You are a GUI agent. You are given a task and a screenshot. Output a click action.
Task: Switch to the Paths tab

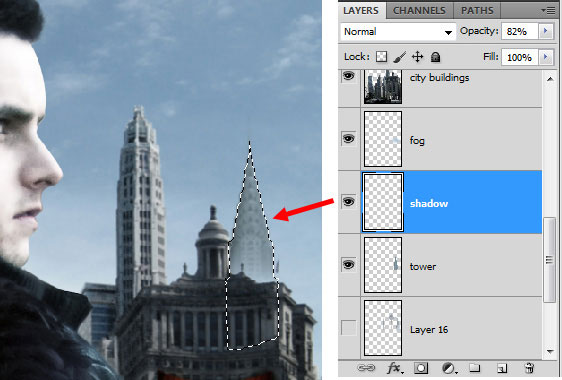click(x=477, y=10)
